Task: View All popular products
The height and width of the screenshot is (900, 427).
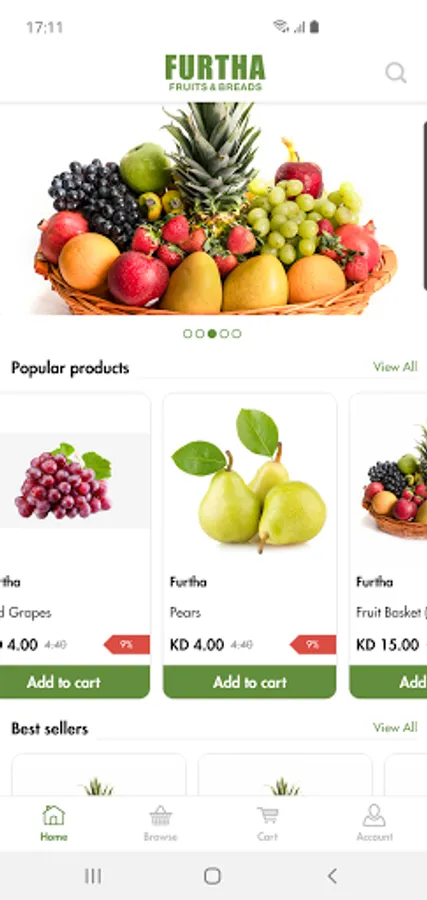Action: pyautogui.click(x=395, y=367)
